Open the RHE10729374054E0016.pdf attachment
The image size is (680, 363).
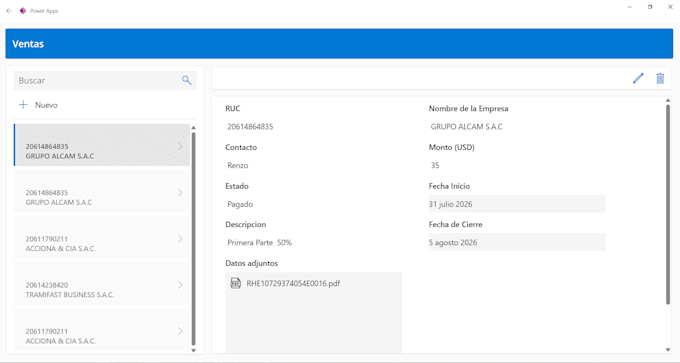[293, 283]
